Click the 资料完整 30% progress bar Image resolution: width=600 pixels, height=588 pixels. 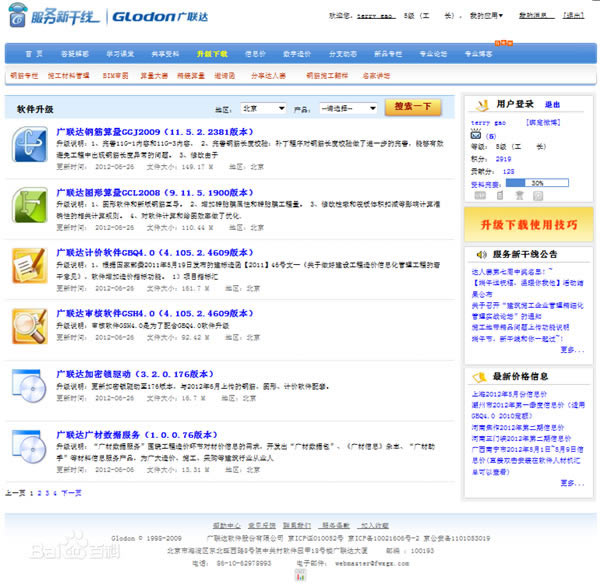pyautogui.click(x=537, y=183)
